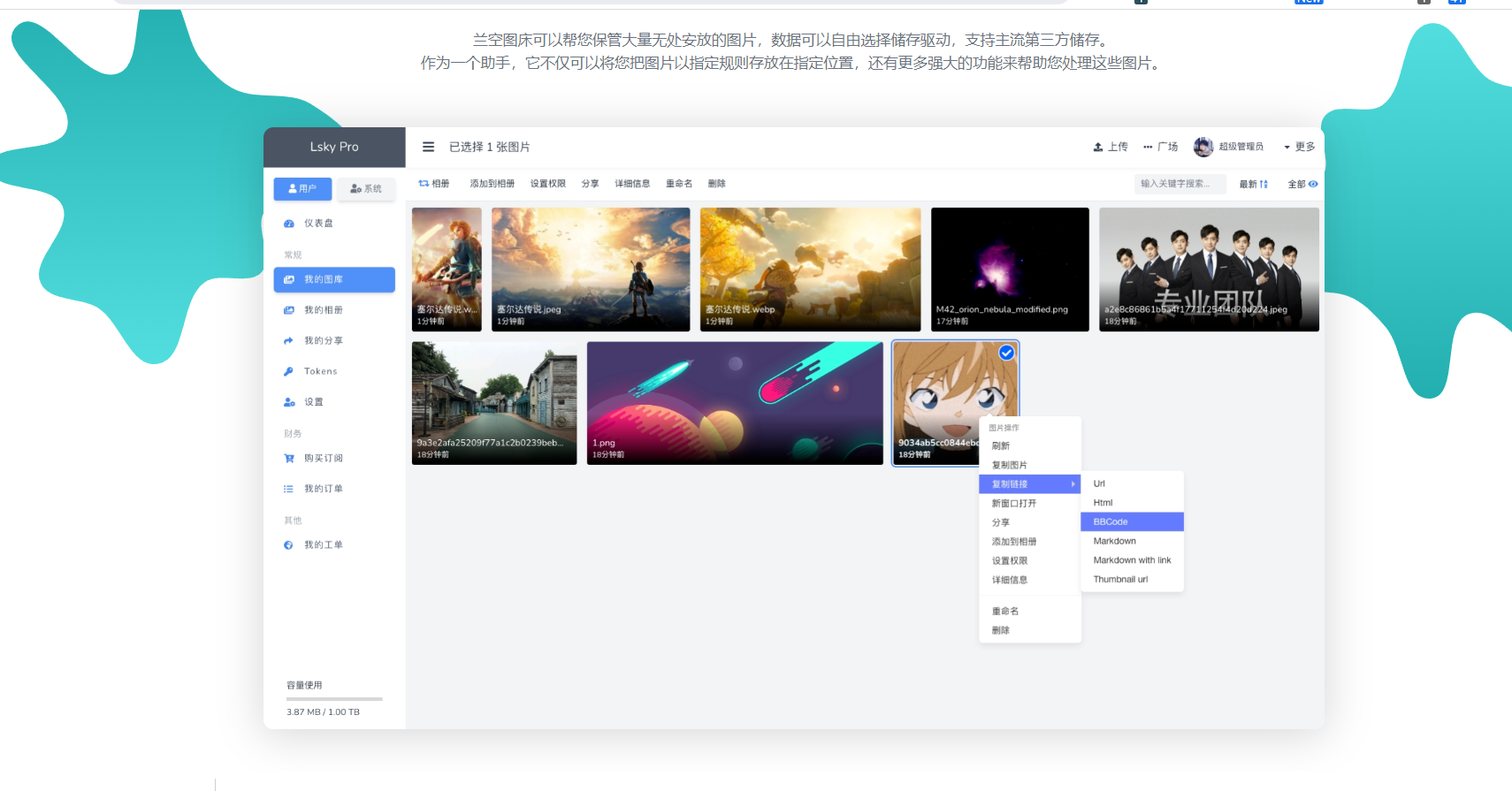This screenshot has width=1512, height=791.
Task: Expand the copy link submenu arrow
Action: tap(1073, 484)
